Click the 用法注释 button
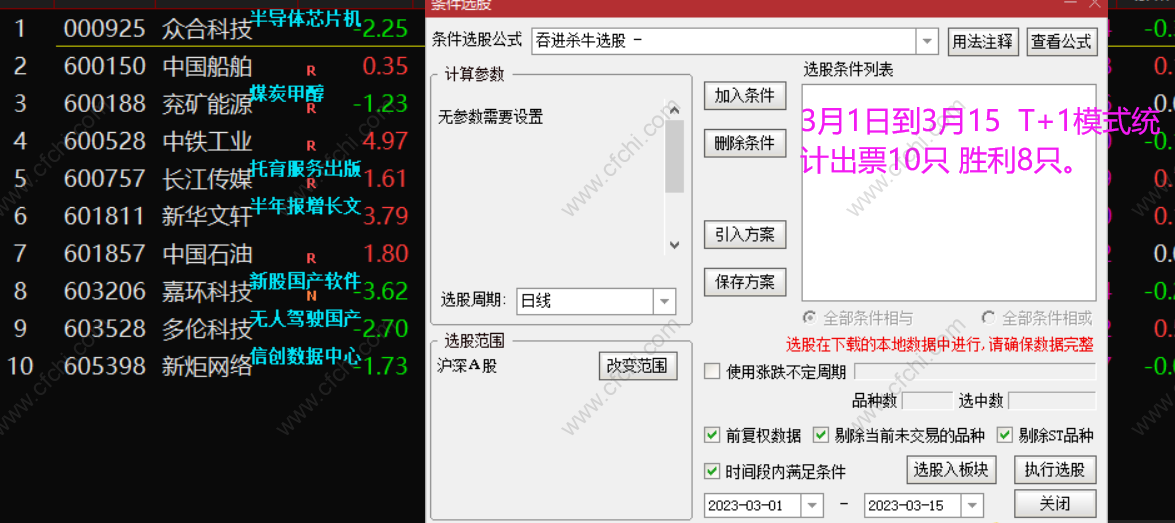 pyautogui.click(x=982, y=41)
